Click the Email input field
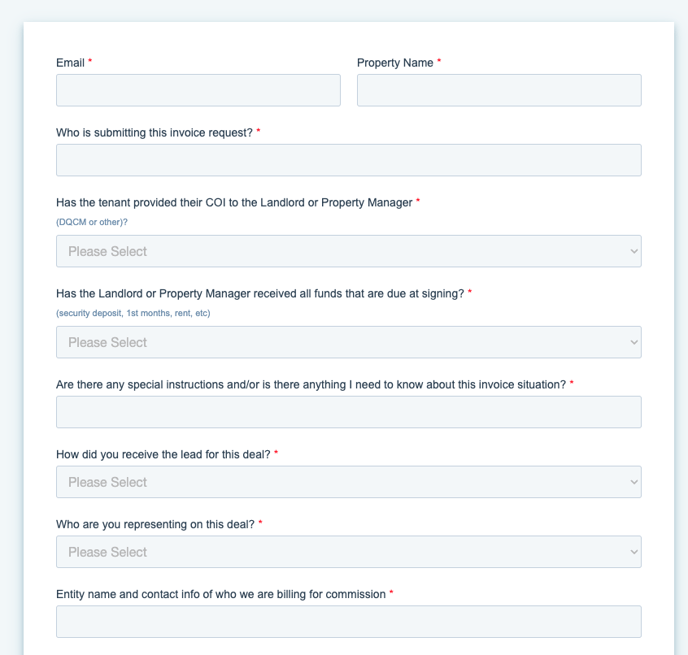The image size is (688, 655). 198,90
